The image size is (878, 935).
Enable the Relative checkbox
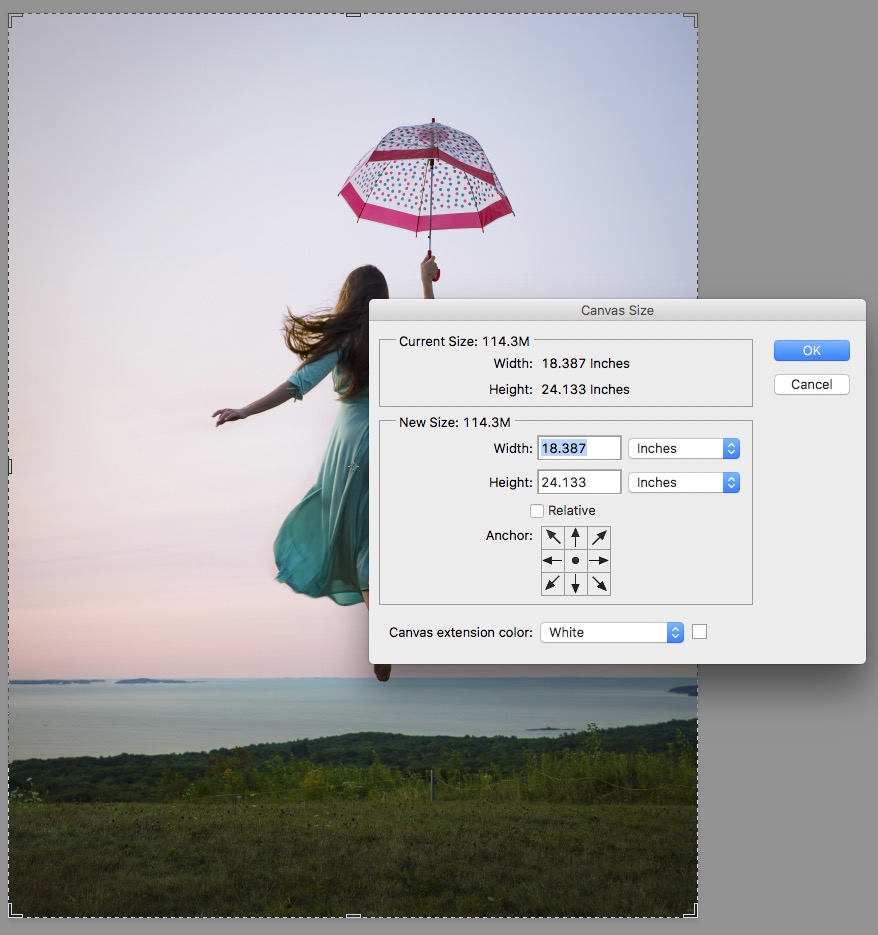(x=537, y=511)
